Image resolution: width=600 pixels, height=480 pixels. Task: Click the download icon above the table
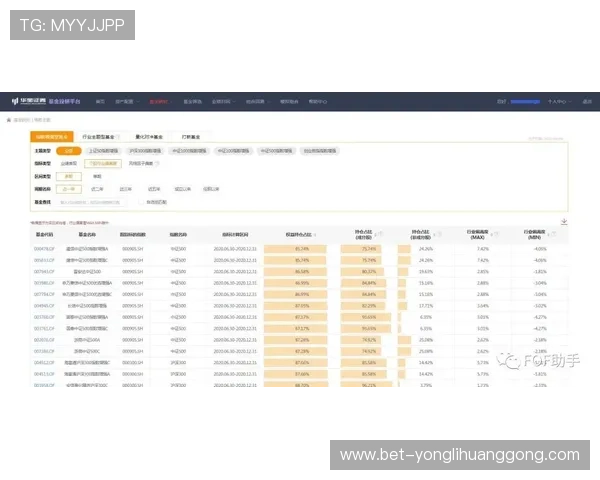tap(565, 221)
